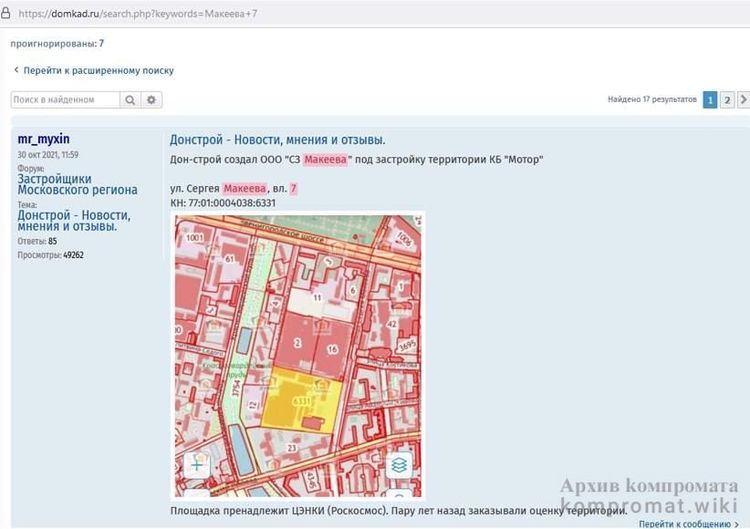Image resolution: width=750 pixels, height=529 pixels.
Task: Go to results page 2
Action: click(727, 100)
